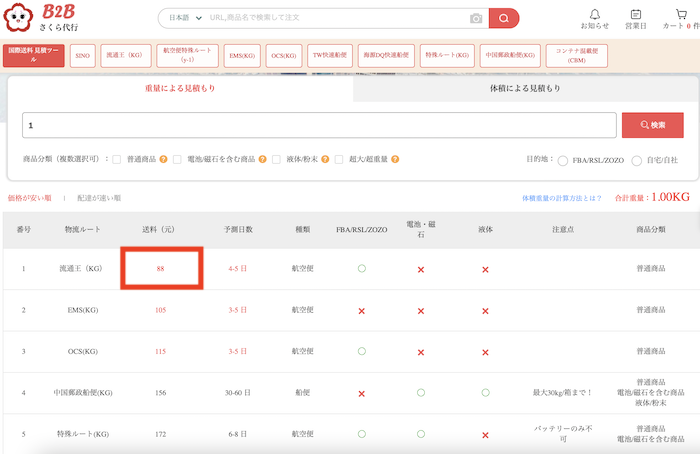Viewport: 700px width, 454px height.
Task: Click the camera image search icon
Action: 476,18
